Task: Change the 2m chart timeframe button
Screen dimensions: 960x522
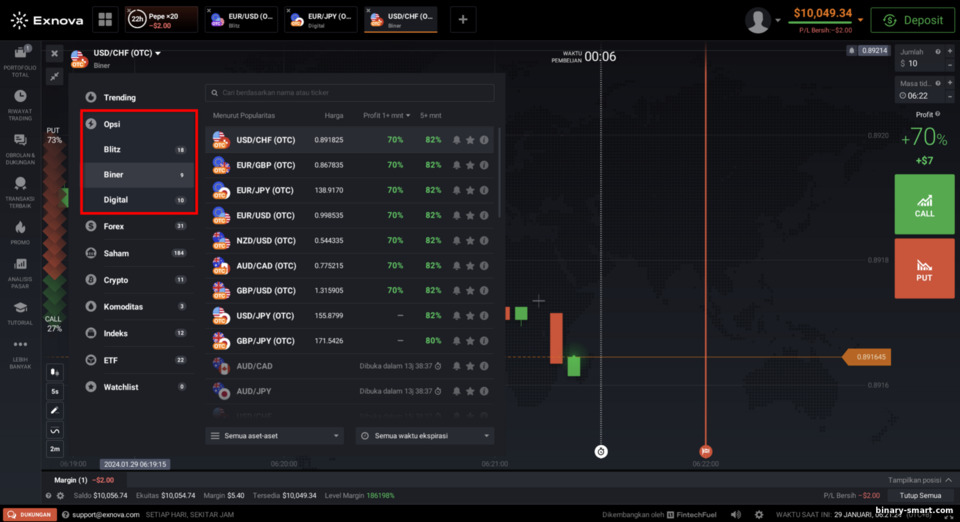Action: click(x=54, y=449)
